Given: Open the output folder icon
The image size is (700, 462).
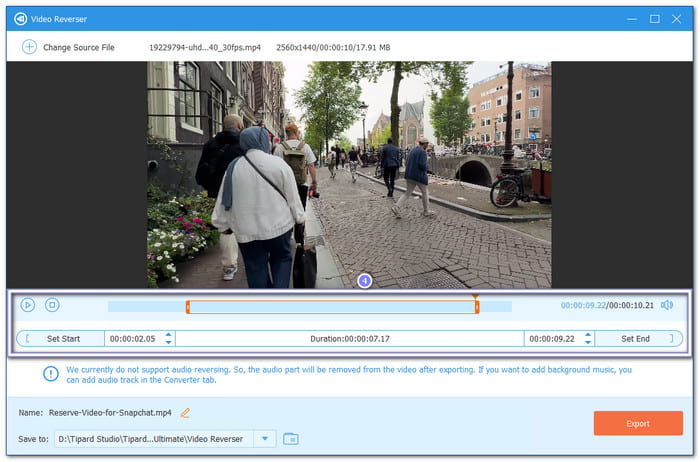Looking at the screenshot, I should (291, 439).
